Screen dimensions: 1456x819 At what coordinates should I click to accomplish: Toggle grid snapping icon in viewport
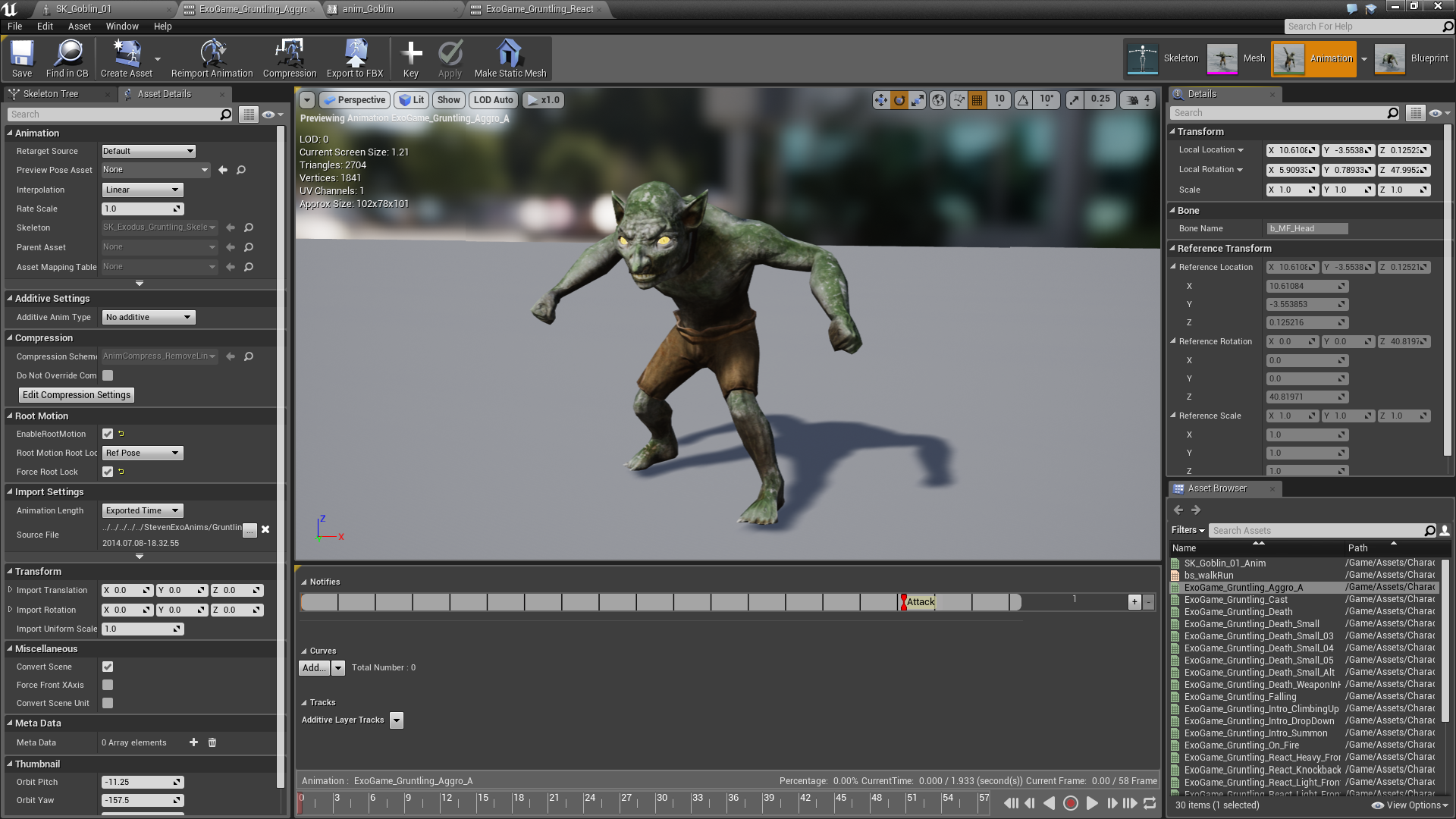pyautogui.click(x=977, y=100)
